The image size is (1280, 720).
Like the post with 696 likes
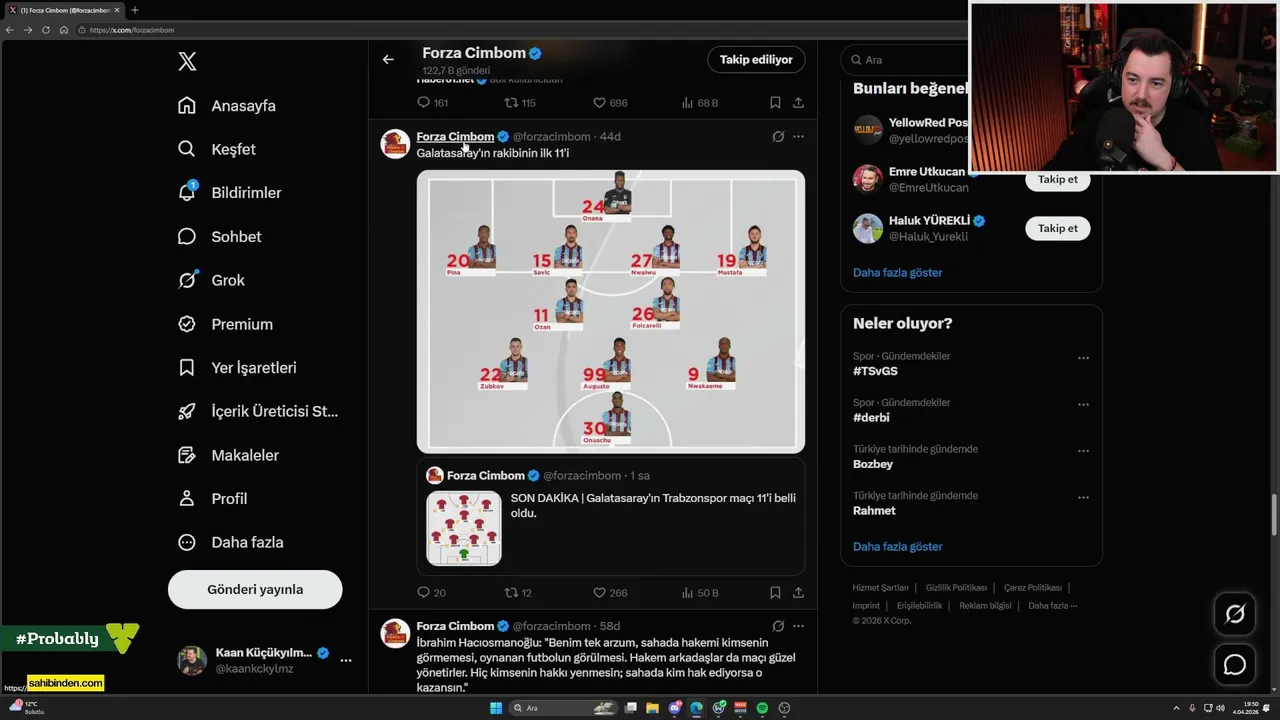(x=599, y=102)
